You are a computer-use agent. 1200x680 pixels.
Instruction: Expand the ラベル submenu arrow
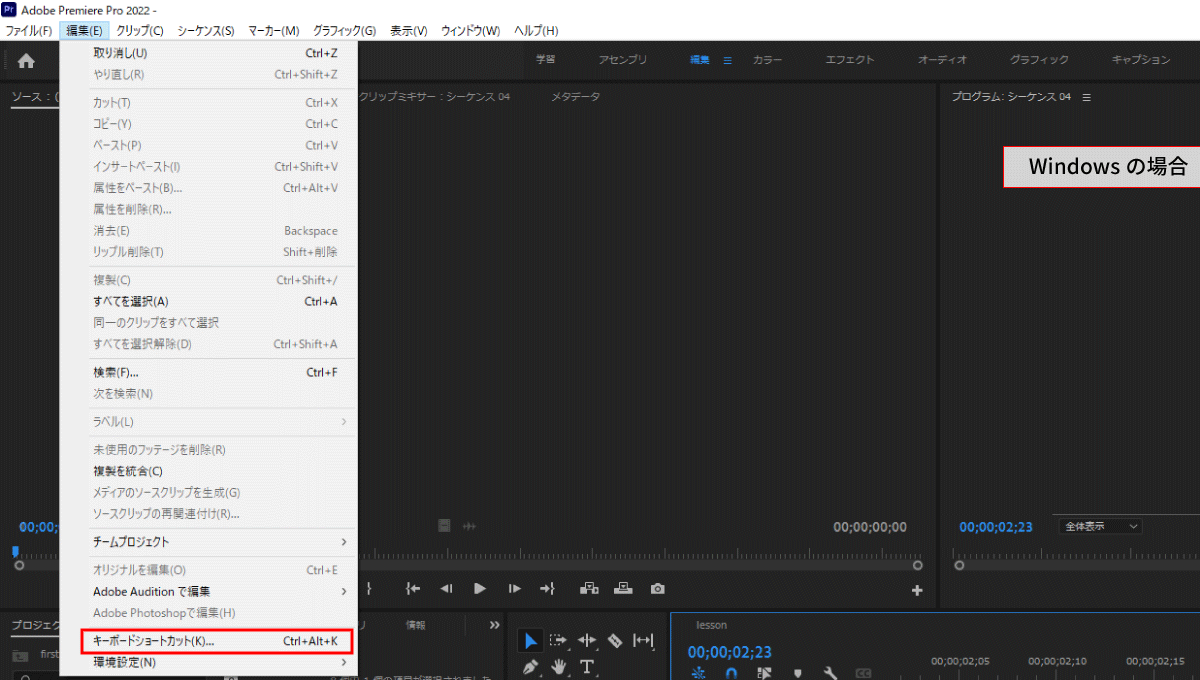344,422
